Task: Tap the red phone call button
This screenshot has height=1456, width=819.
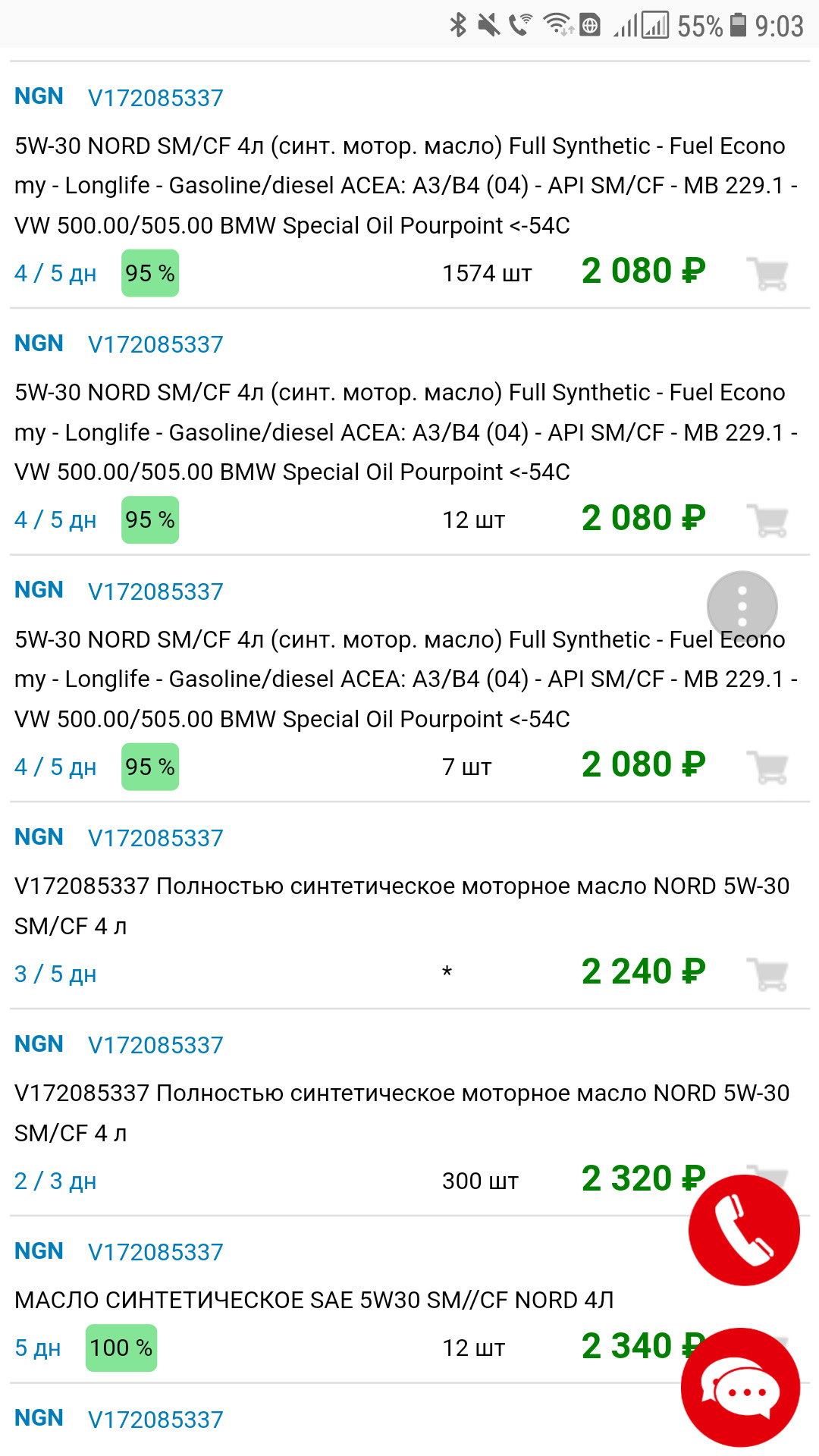Action: tap(744, 1230)
